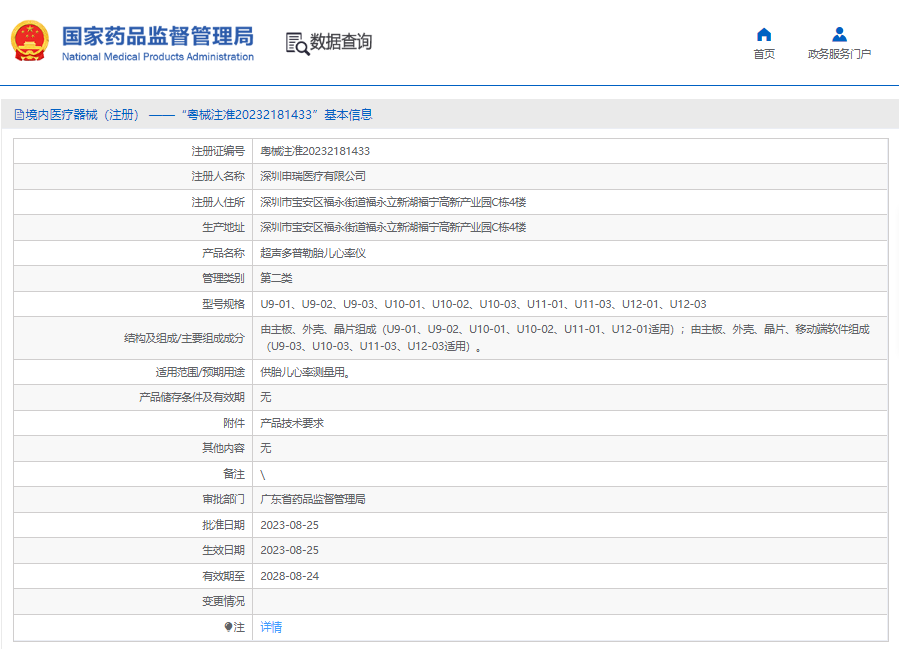The height and width of the screenshot is (649, 899).
Task: Click the 国家药品监督管理局 title
Action: point(158,36)
